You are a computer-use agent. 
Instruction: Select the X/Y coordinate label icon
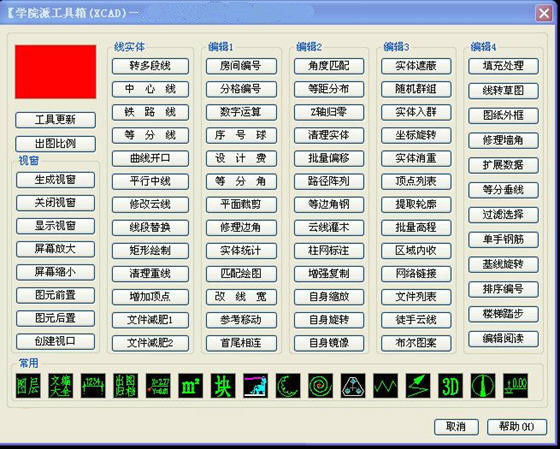pos(158,386)
